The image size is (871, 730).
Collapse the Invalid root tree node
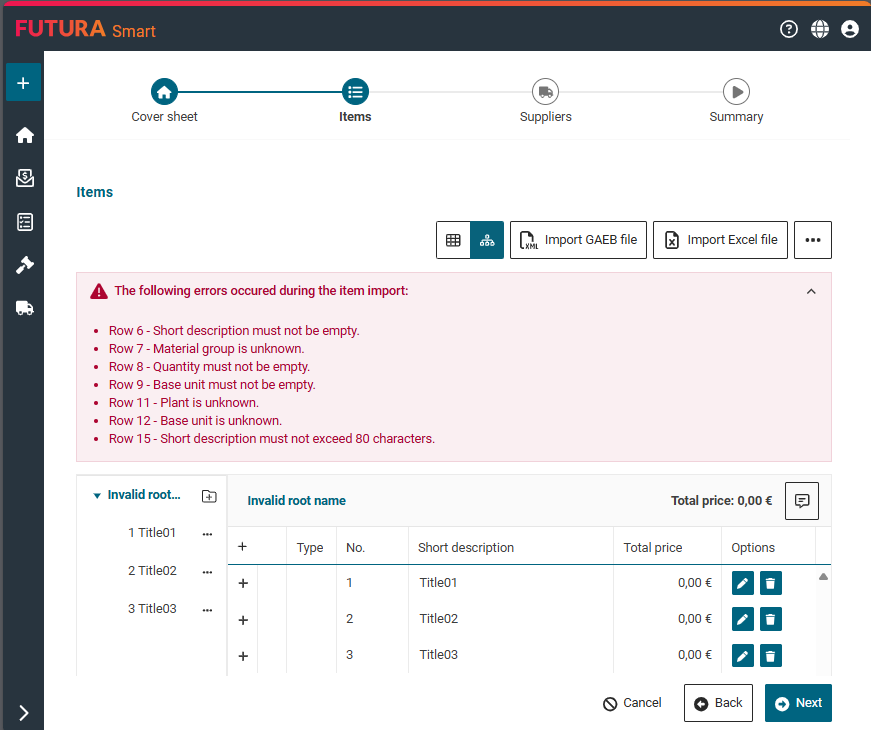[x=97, y=495]
